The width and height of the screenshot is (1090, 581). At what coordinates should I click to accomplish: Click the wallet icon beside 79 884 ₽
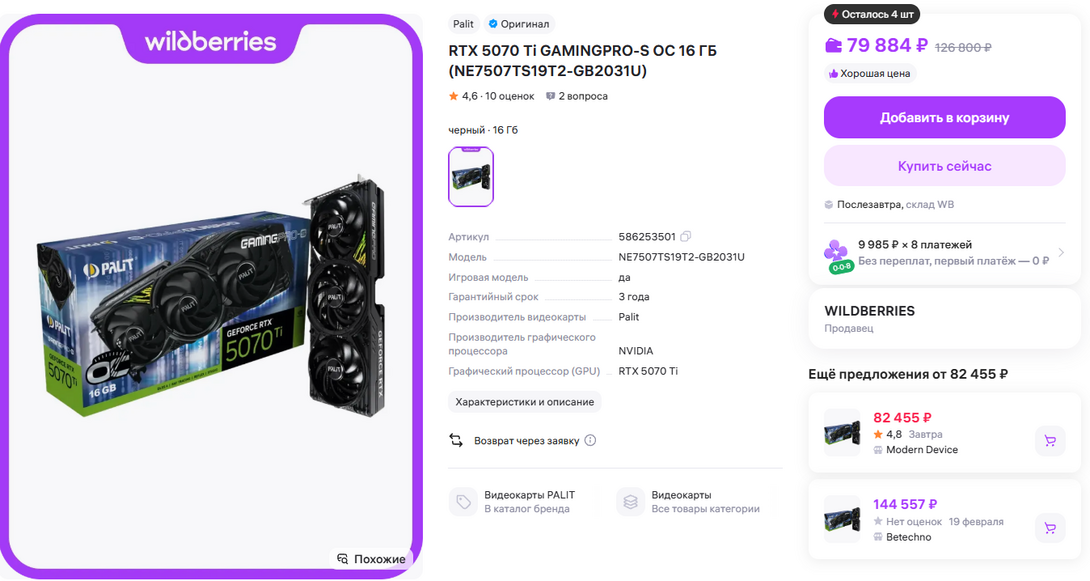[833, 46]
